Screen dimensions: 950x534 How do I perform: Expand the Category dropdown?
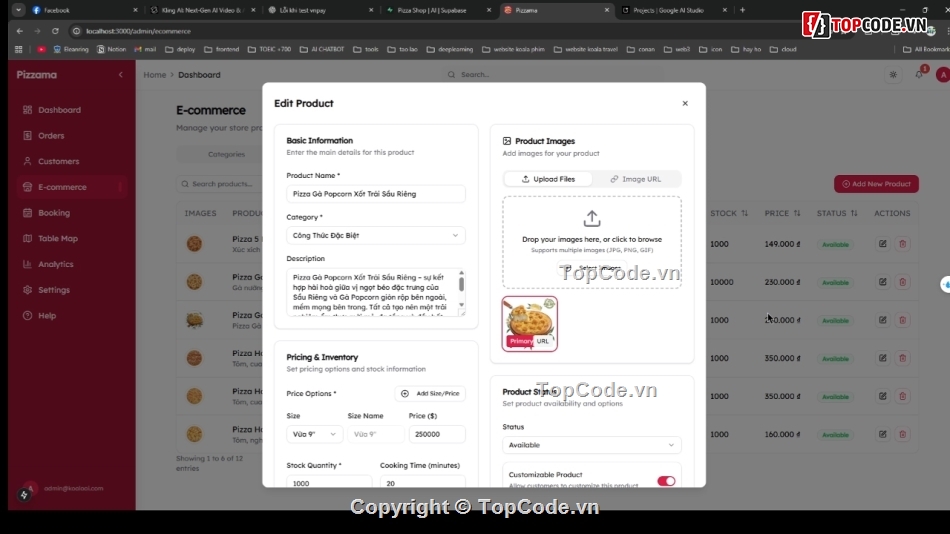375,236
